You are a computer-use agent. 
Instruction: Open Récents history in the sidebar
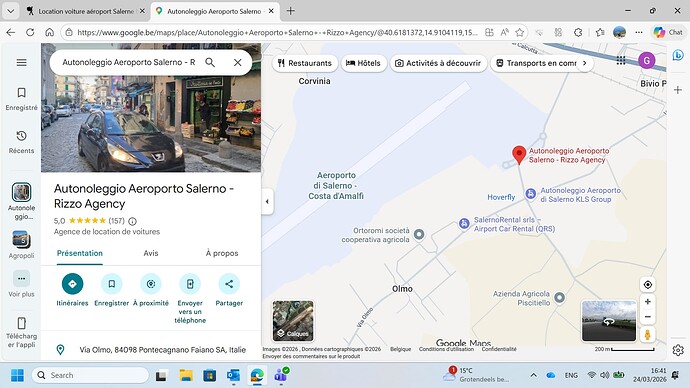[x=22, y=142]
